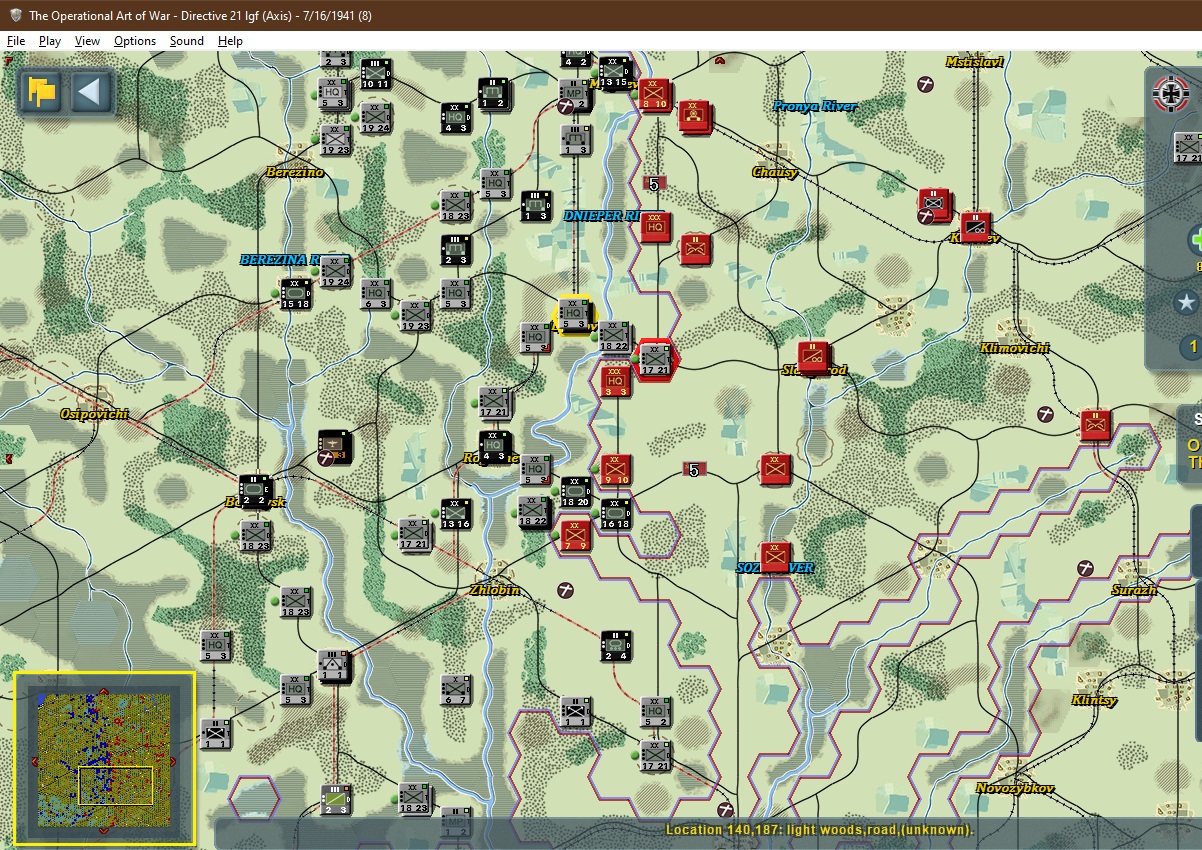Select the red unit at Slavgorod
This screenshot has height=850, width=1202.
point(814,358)
